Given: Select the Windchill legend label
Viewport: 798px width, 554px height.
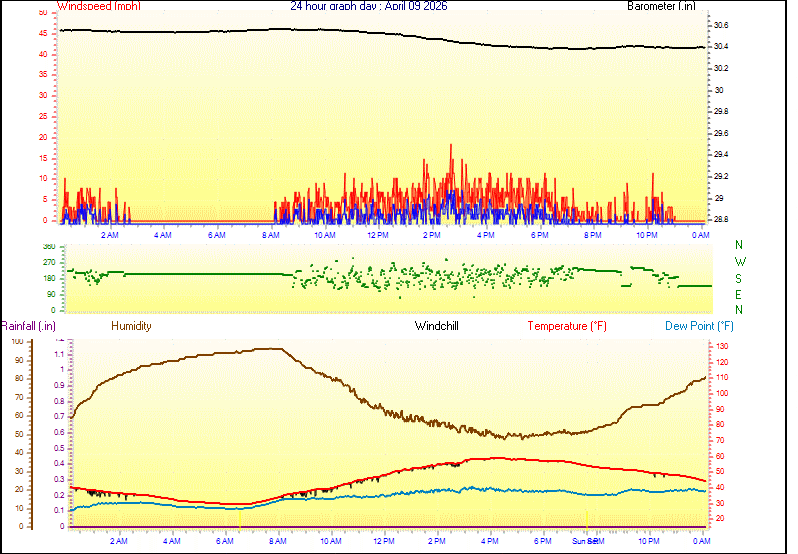Looking at the screenshot, I should pos(437,326).
